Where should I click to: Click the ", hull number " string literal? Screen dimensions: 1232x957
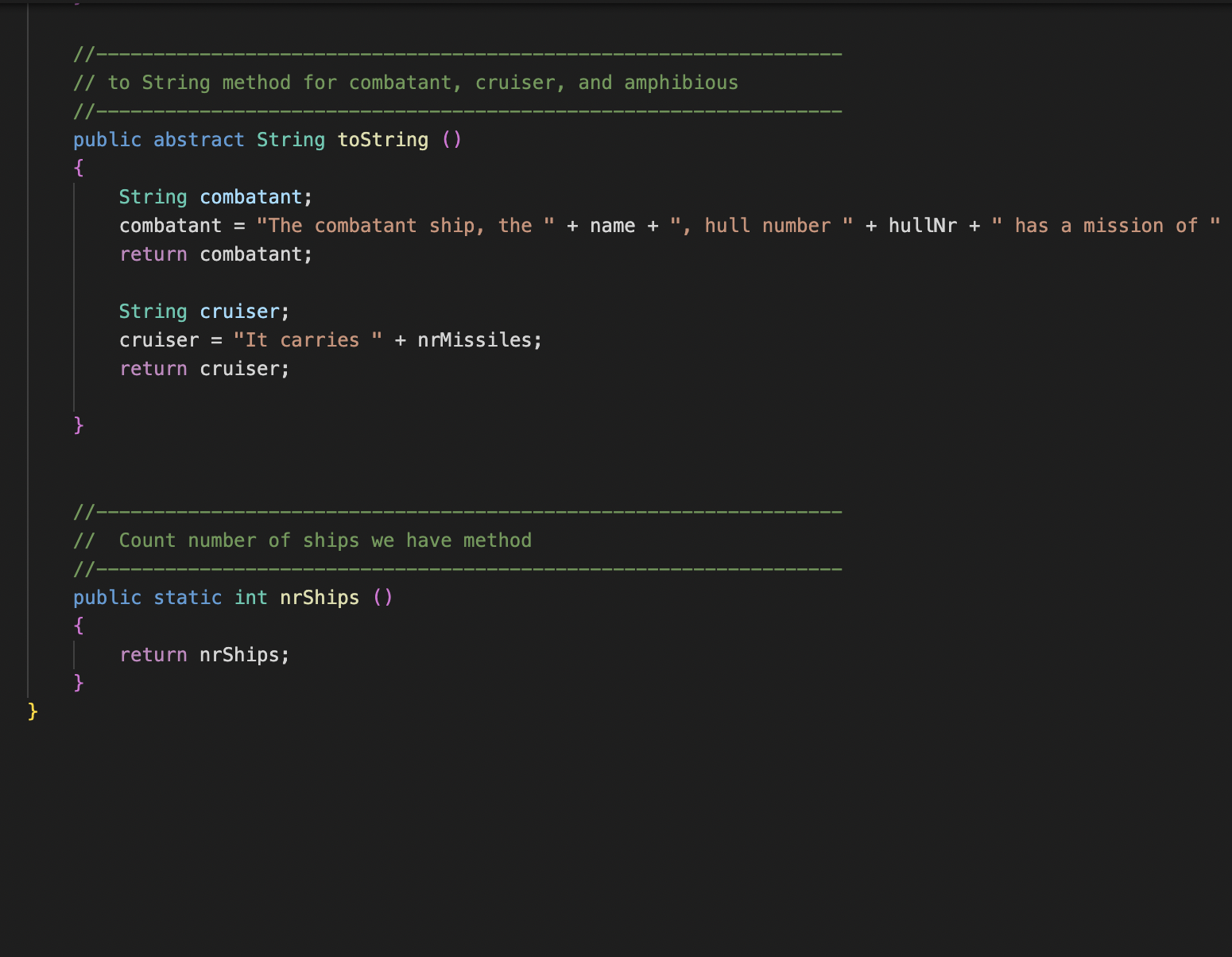coord(761,226)
